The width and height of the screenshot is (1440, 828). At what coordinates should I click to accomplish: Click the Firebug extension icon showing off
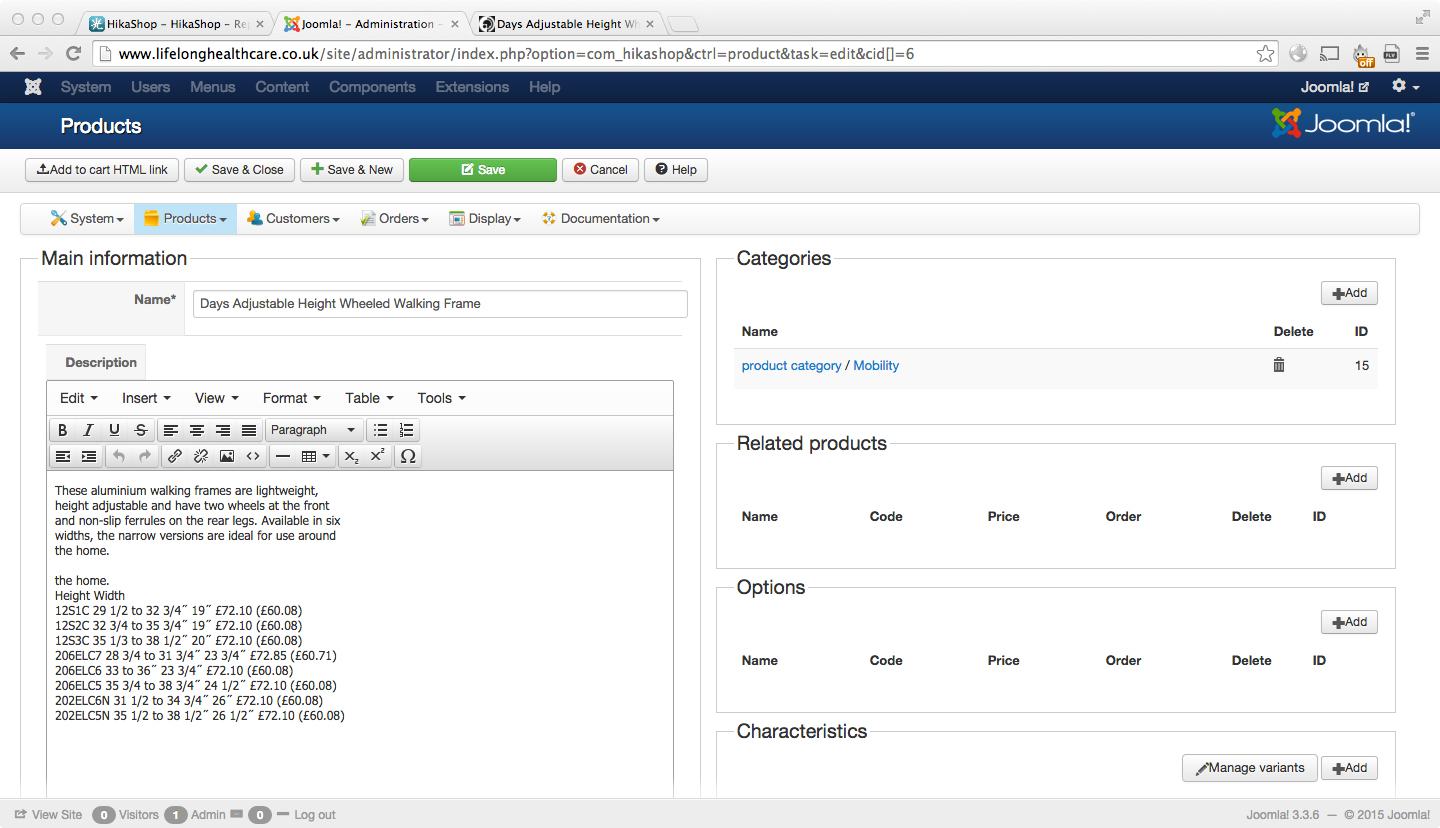click(x=1362, y=55)
